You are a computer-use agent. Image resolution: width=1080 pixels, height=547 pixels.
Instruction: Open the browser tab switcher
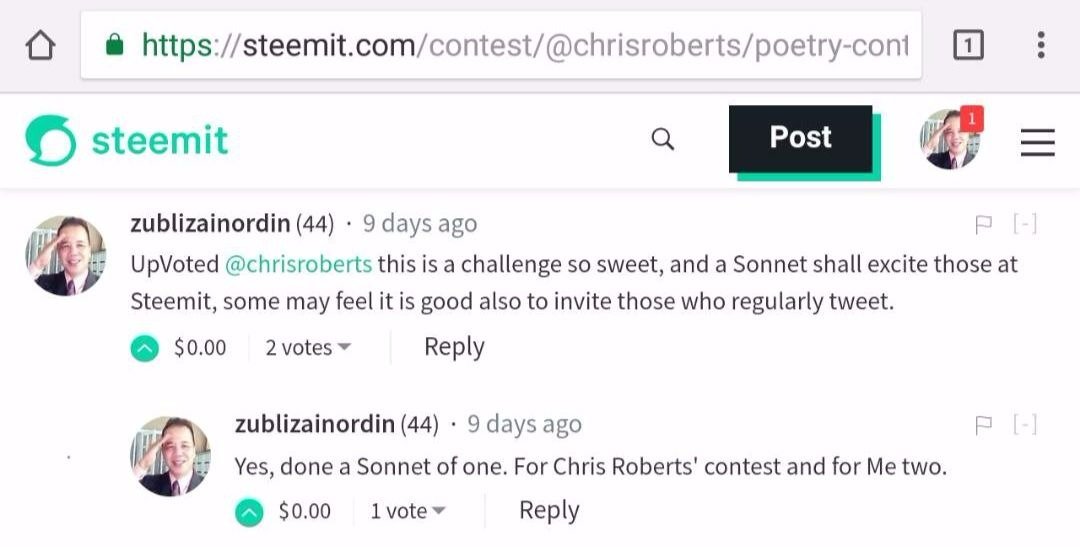(967, 45)
